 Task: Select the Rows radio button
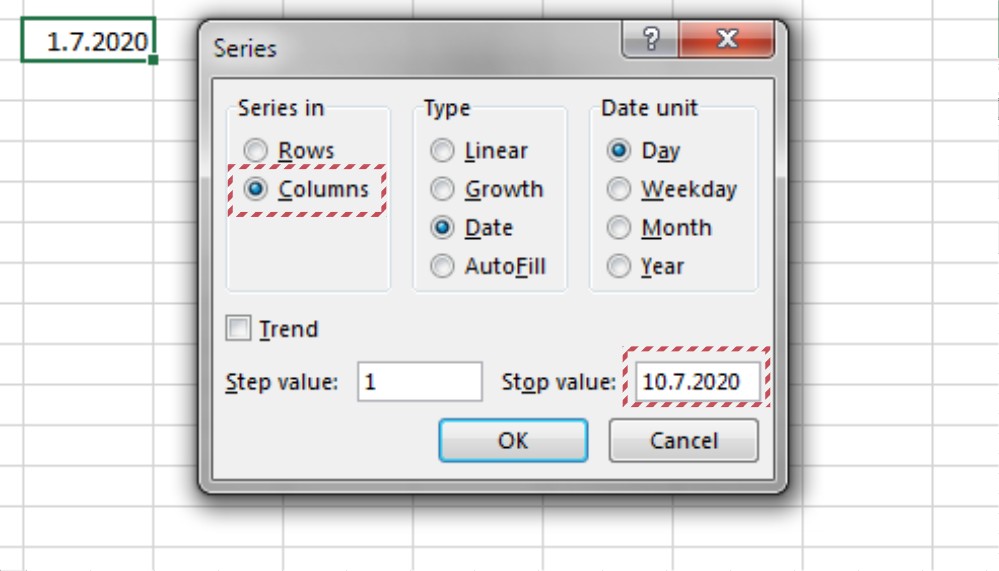pyautogui.click(x=257, y=151)
